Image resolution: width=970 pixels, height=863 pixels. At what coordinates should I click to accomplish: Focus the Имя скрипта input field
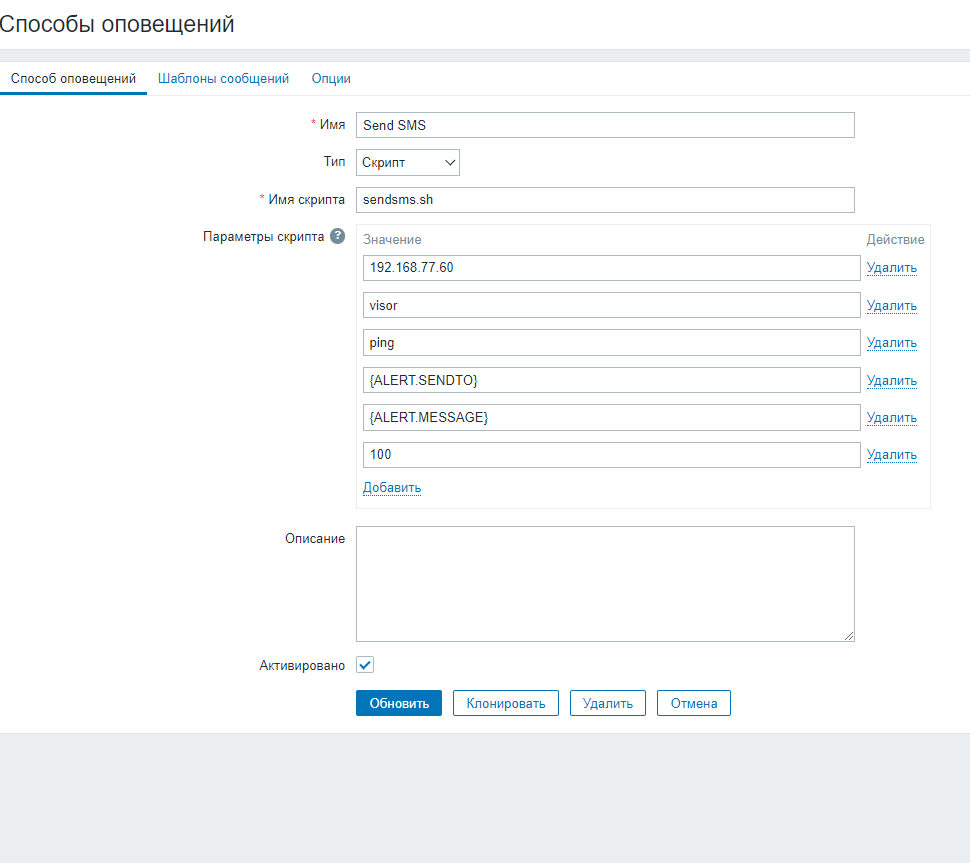[605, 200]
